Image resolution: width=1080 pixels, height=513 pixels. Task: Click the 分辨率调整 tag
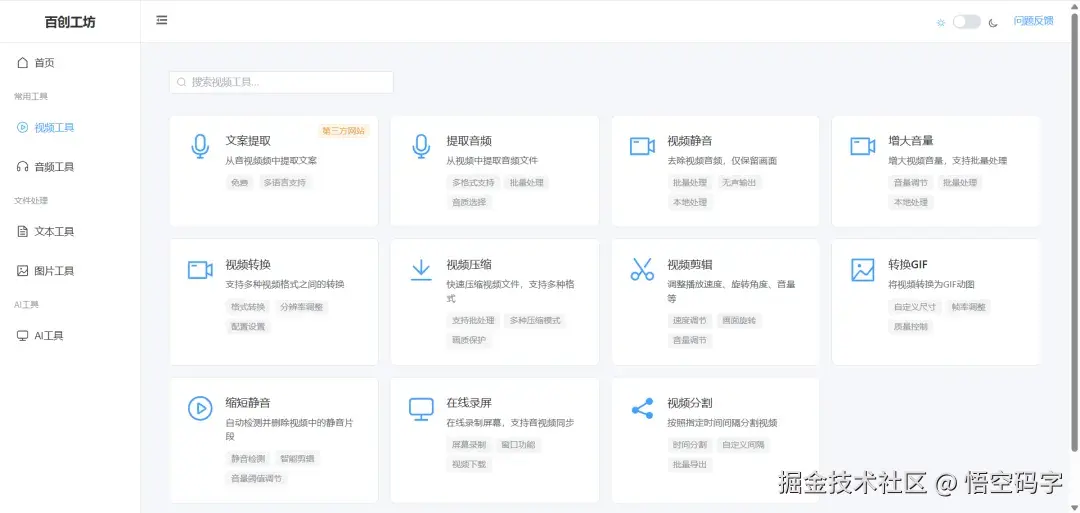coord(301,306)
